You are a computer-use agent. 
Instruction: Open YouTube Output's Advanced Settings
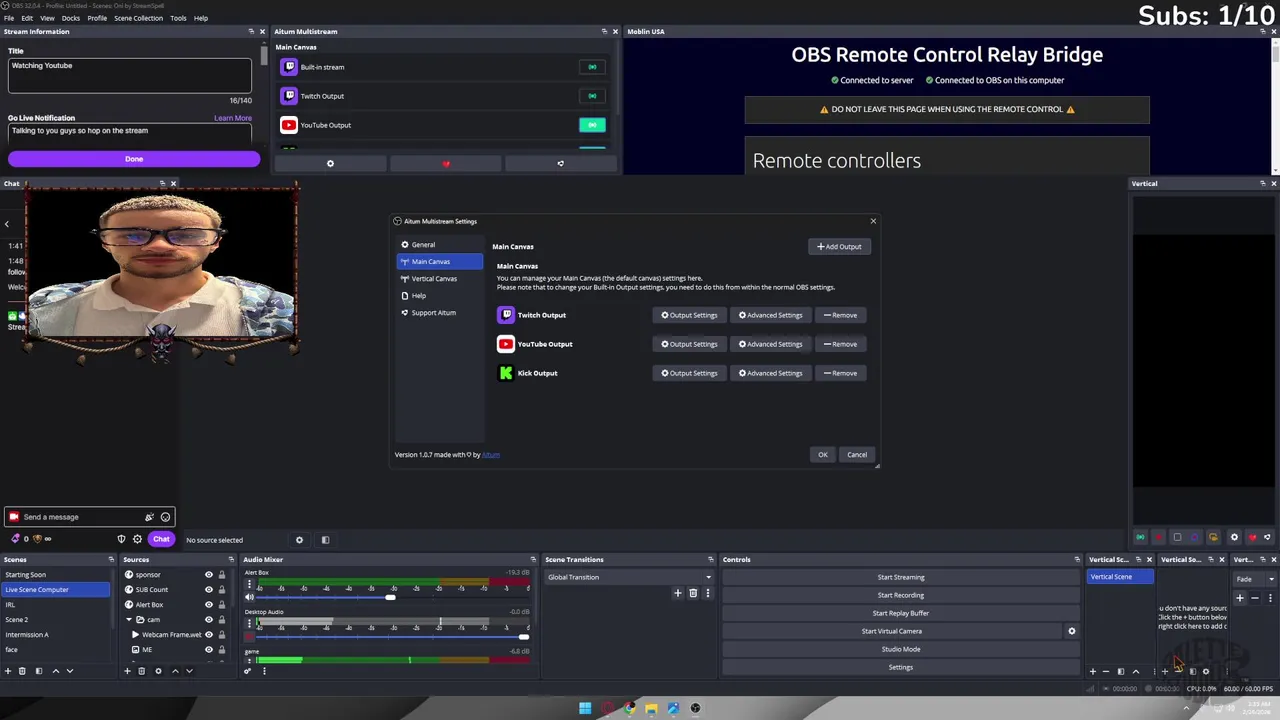pos(770,344)
